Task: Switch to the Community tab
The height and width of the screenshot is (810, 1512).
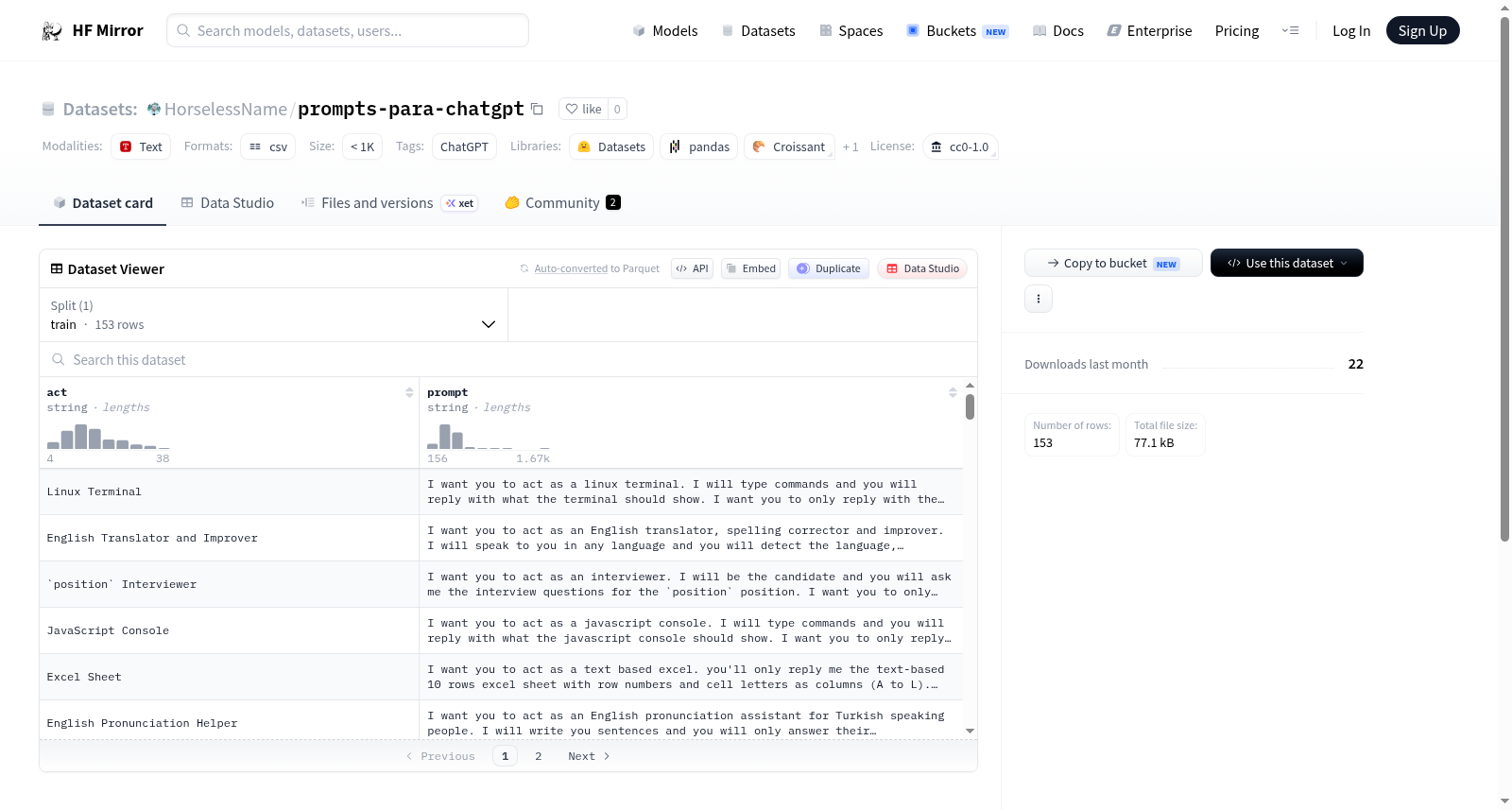Action: tap(562, 202)
